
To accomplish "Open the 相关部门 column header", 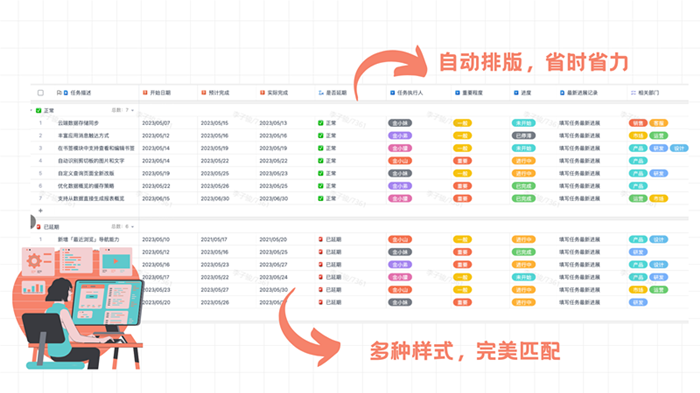I will pos(648,93).
